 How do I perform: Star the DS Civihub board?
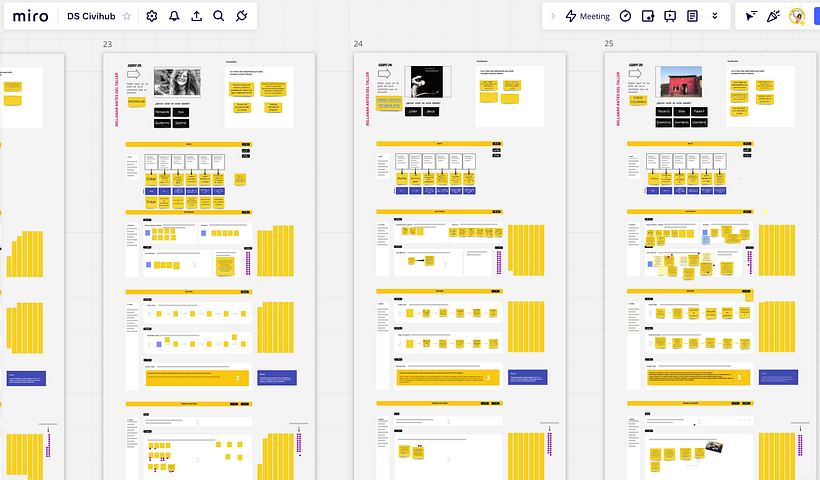pos(127,16)
